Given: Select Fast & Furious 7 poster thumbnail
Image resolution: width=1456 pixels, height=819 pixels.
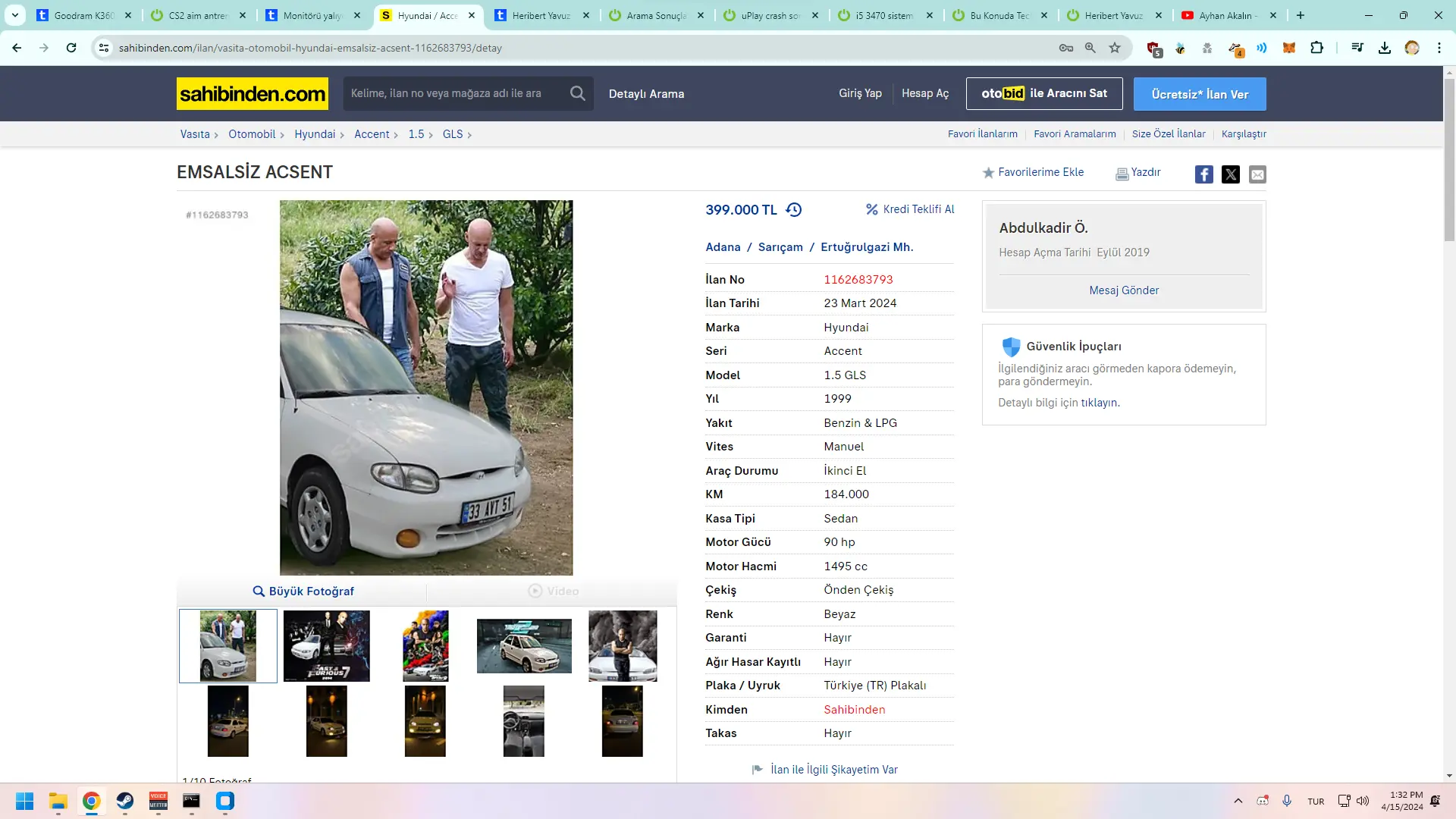Looking at the screenshot, I should tap(326, 646).
